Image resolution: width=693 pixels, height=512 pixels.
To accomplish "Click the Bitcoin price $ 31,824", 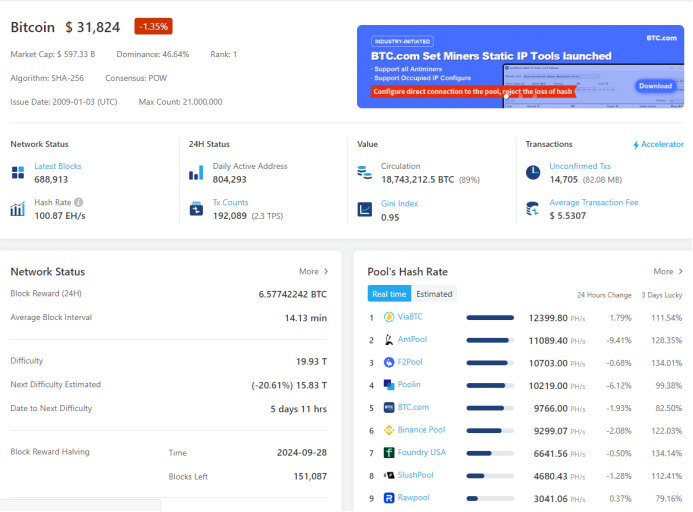I will click(x=92, y=27).
